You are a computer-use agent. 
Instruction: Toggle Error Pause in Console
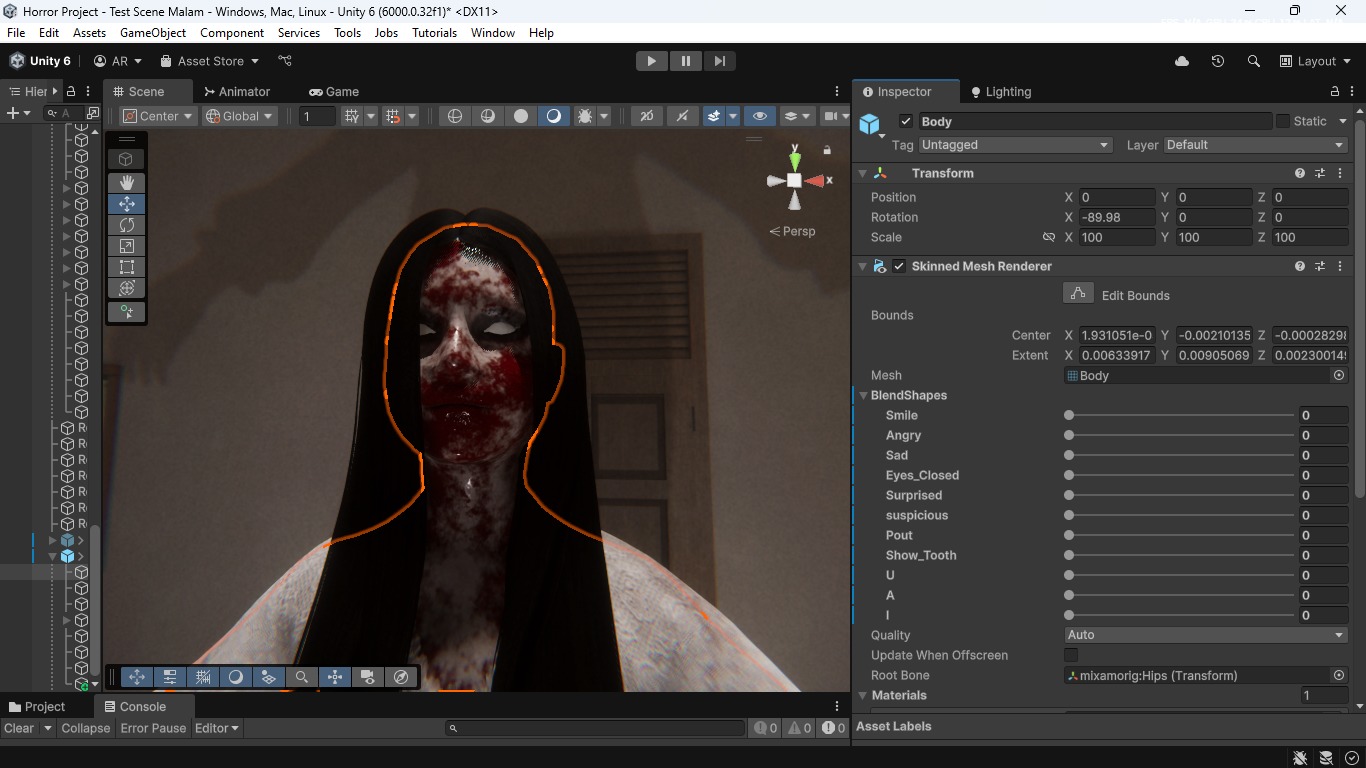[153, 728]
